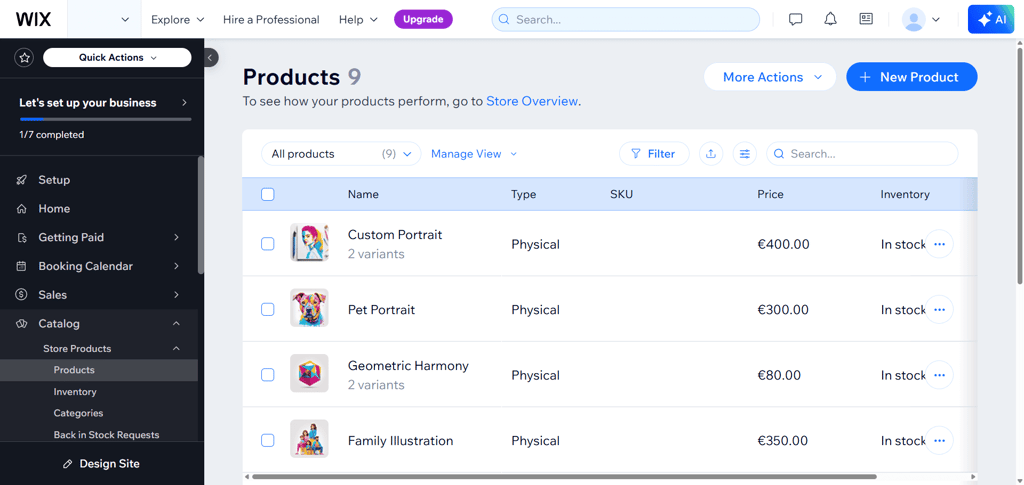Click the table horizontal scrollbar
Viewport: 1024px width, 485px height.
click(x=564, y=477)
